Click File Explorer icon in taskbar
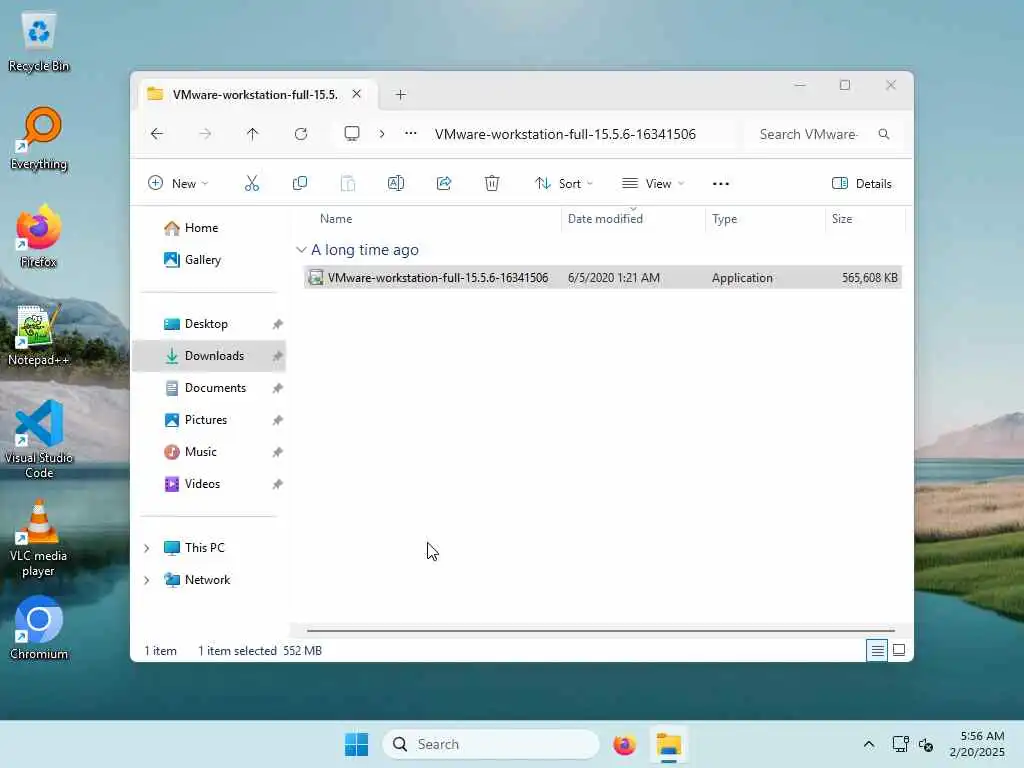1024x768 pixels. pos(669,744)
